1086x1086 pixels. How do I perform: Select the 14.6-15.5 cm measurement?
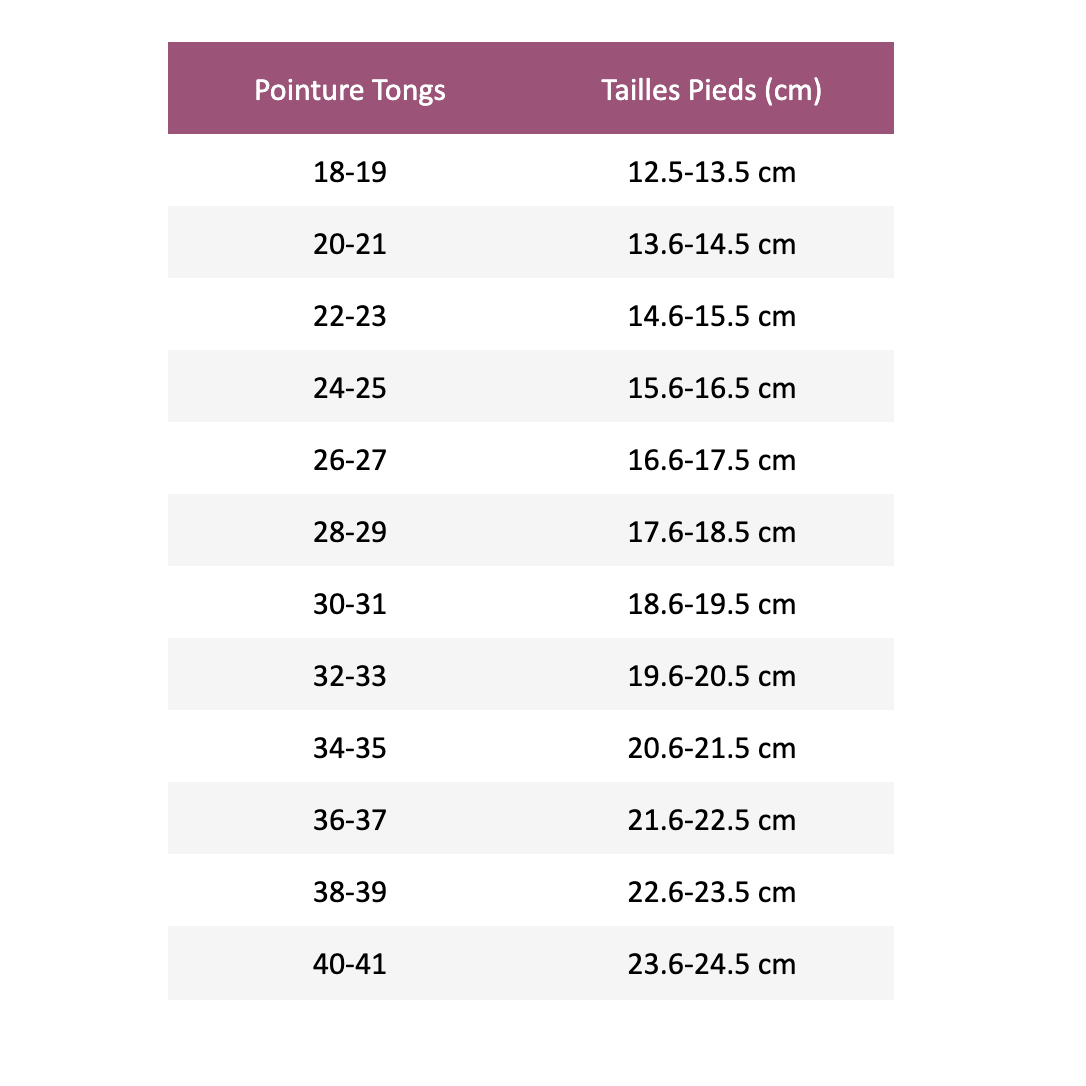(711, 316)
